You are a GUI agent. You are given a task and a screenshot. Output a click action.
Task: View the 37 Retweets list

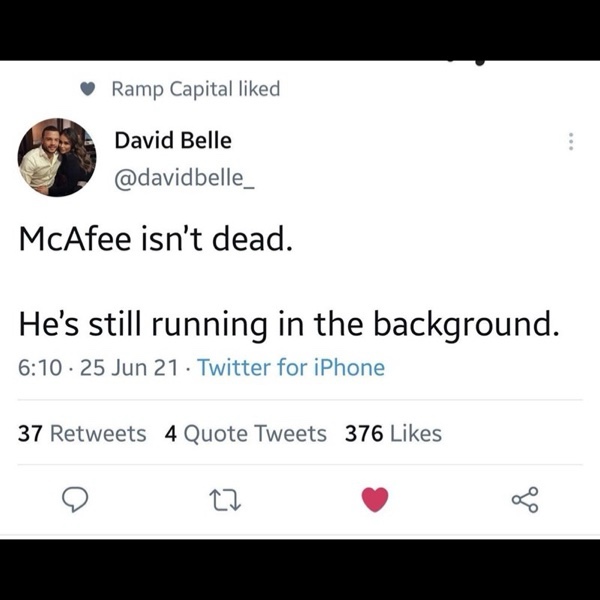pyautogui.click(x=82, y=433)
